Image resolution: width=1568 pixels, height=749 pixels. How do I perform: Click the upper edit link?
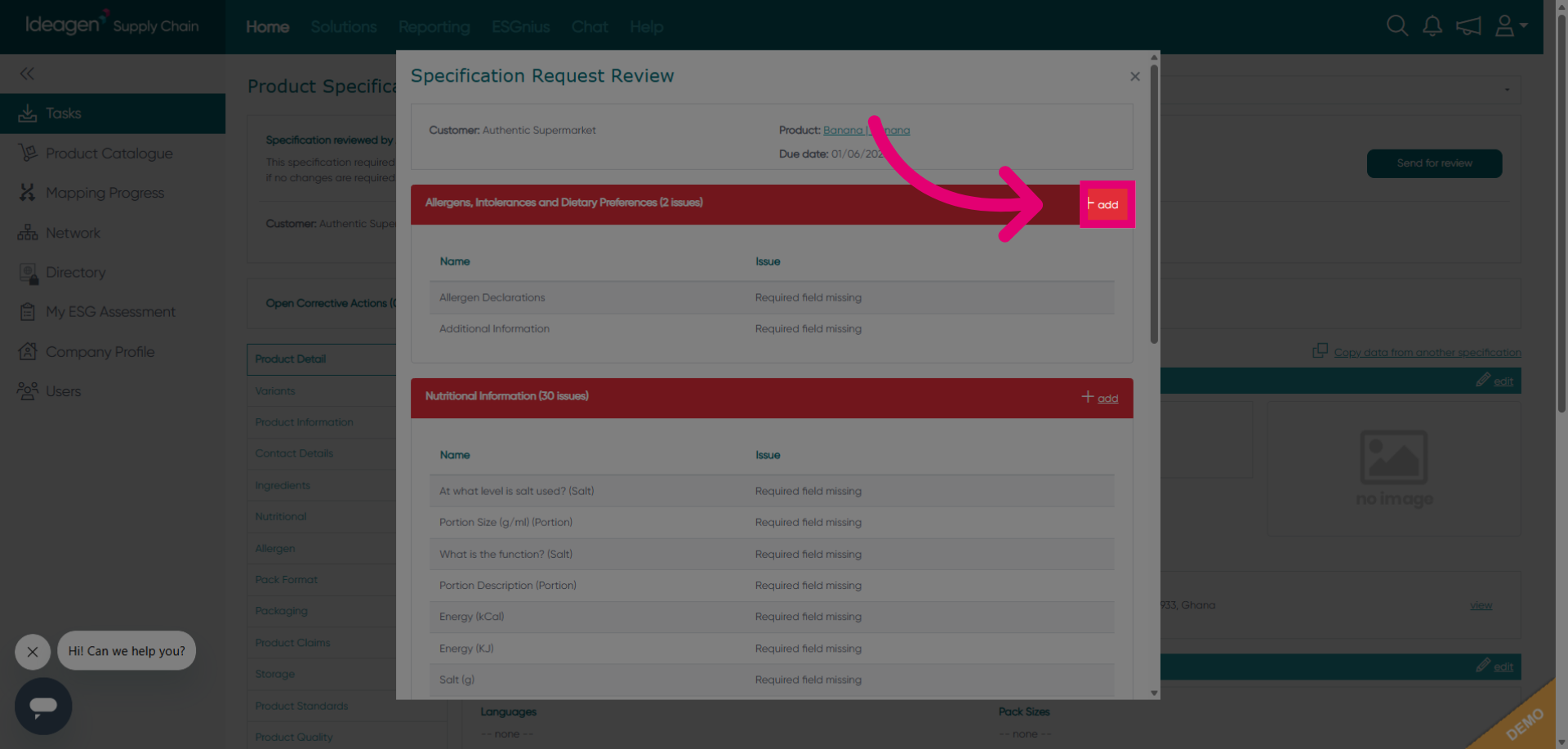1503,381
